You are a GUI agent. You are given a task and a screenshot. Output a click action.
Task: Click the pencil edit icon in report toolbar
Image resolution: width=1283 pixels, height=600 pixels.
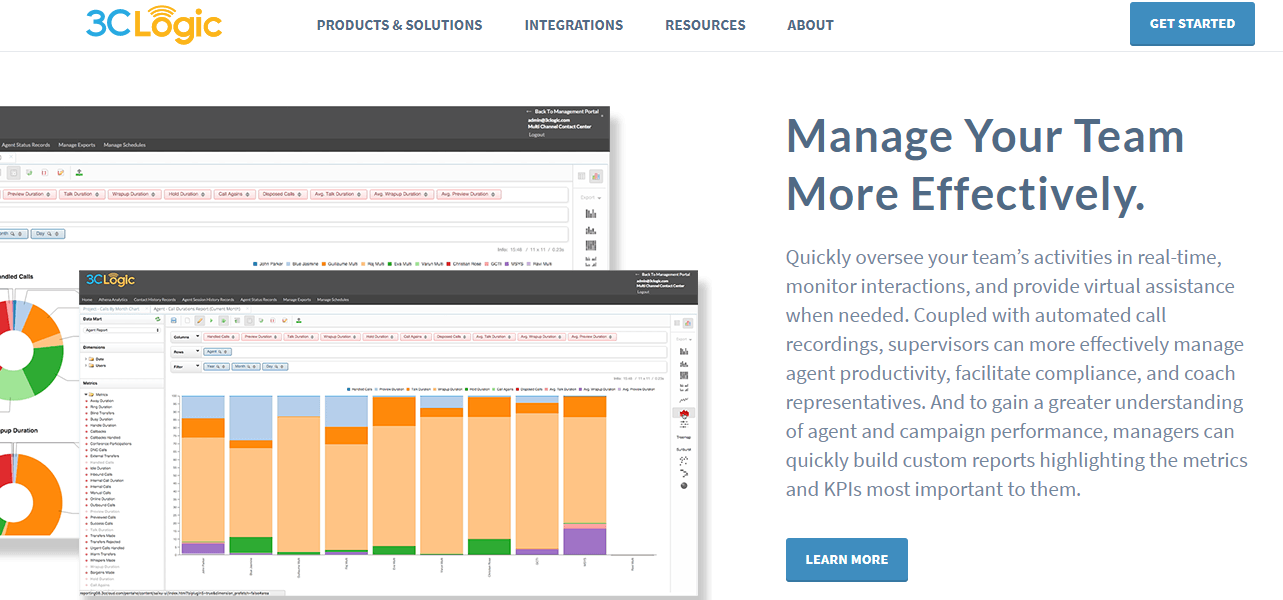click(200, 321)
